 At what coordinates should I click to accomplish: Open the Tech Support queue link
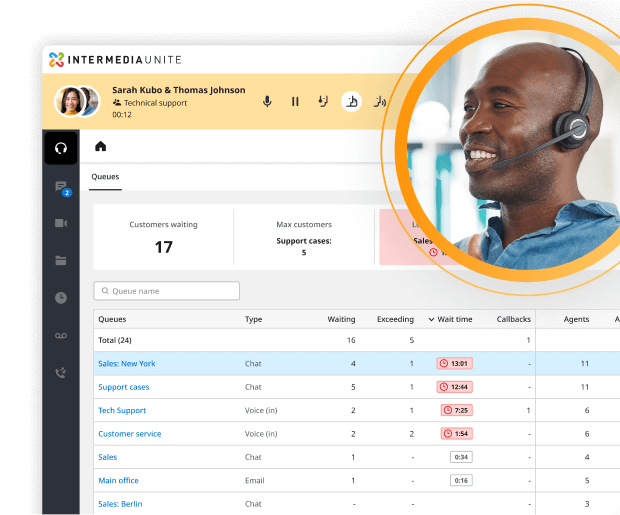pyautogui.click(x=122, y=410)
